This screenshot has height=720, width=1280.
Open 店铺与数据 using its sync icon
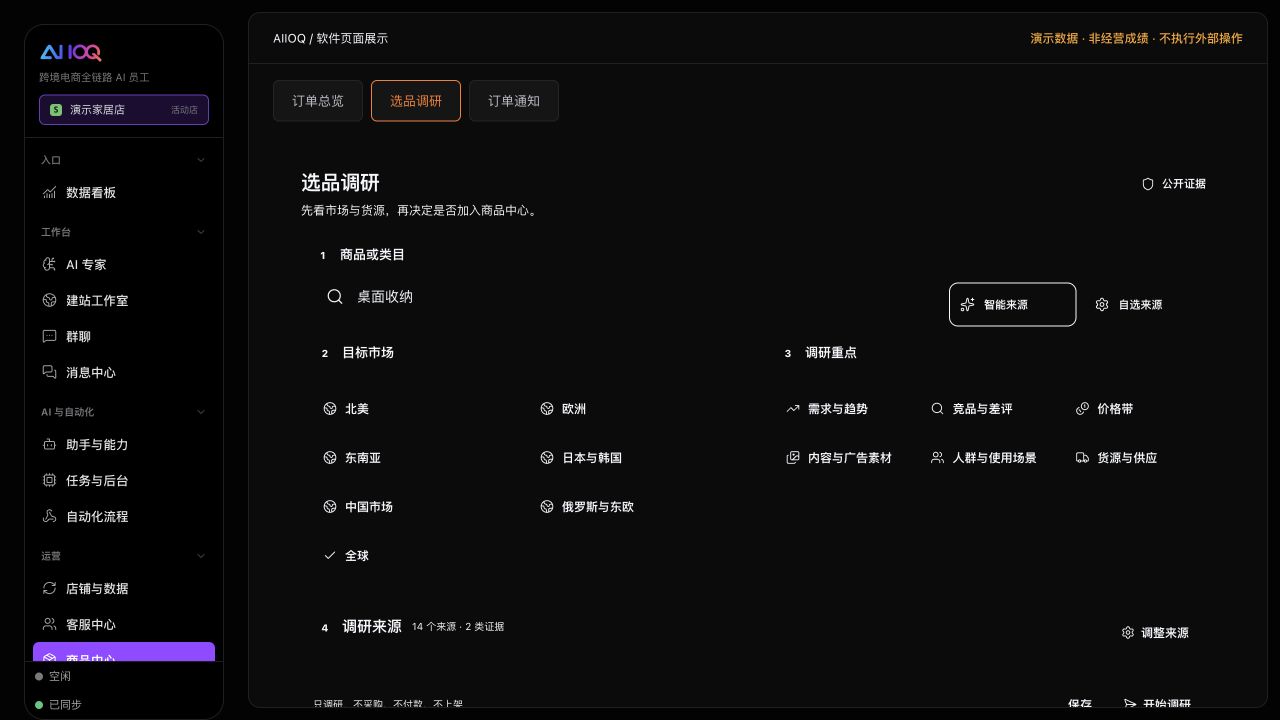pyautogui.click(x=49, y=589)
